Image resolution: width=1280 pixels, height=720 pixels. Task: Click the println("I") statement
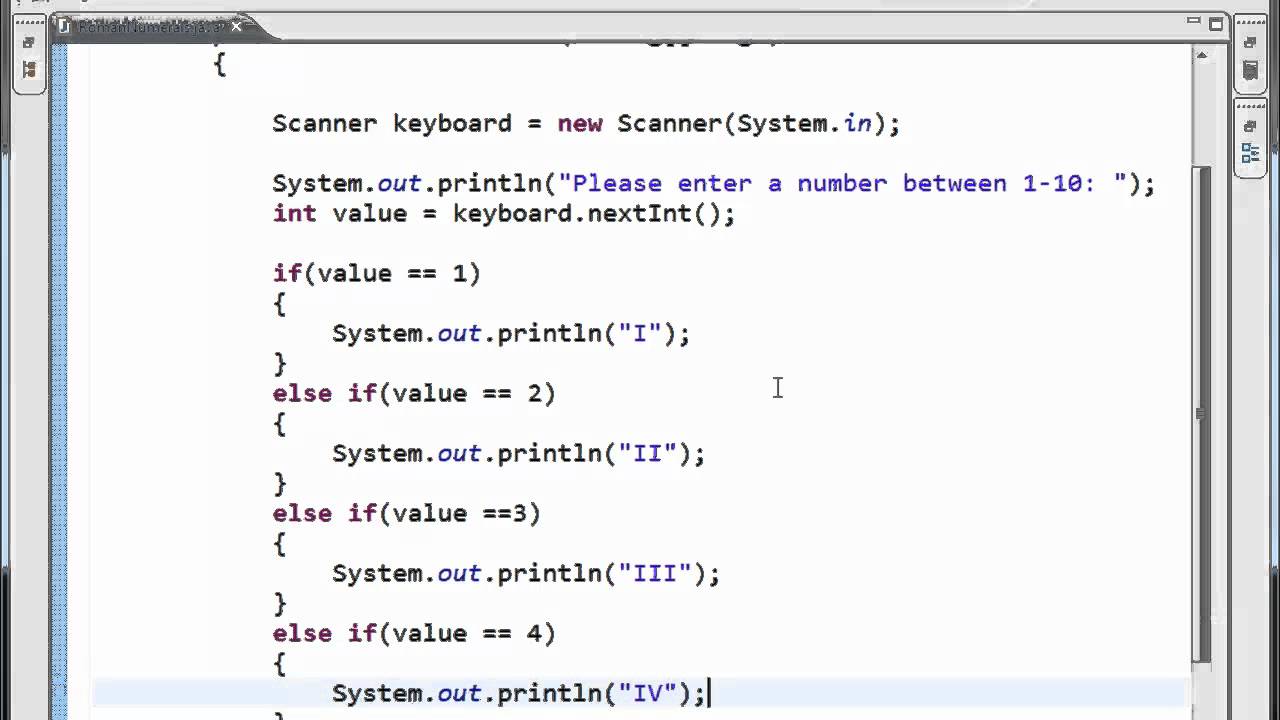coord(511,334)
